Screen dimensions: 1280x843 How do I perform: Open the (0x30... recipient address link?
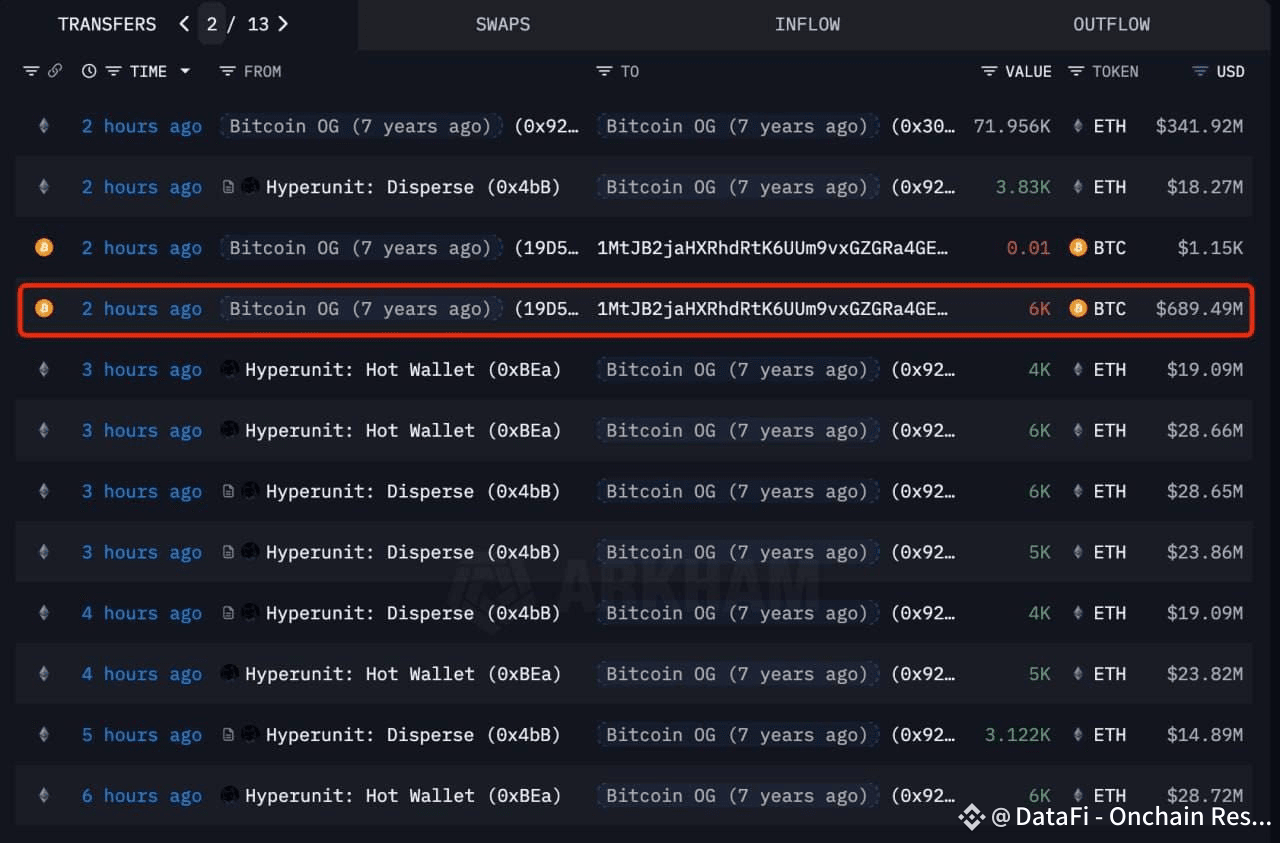click(x=923, y=126)
